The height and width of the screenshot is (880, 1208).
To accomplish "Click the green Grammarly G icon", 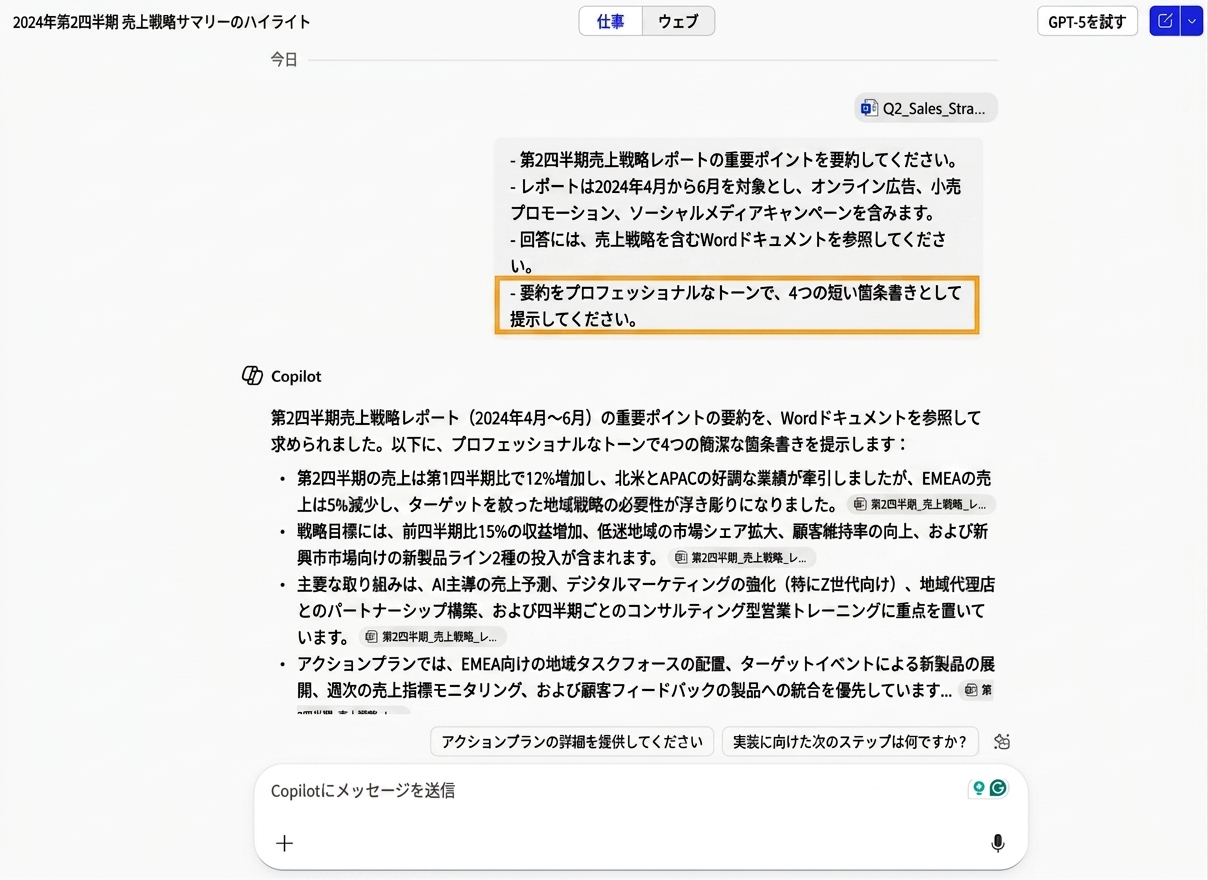I will (998, 788).
